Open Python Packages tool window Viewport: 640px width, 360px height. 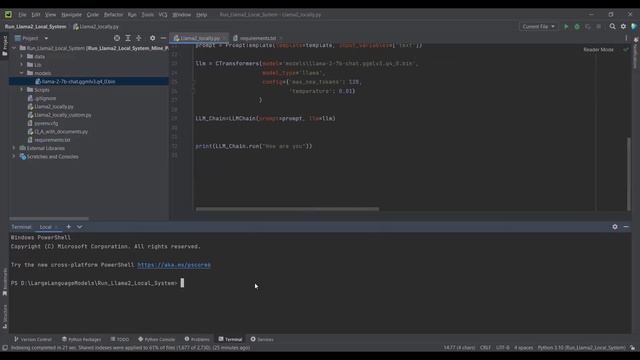(x=81, y=339)
